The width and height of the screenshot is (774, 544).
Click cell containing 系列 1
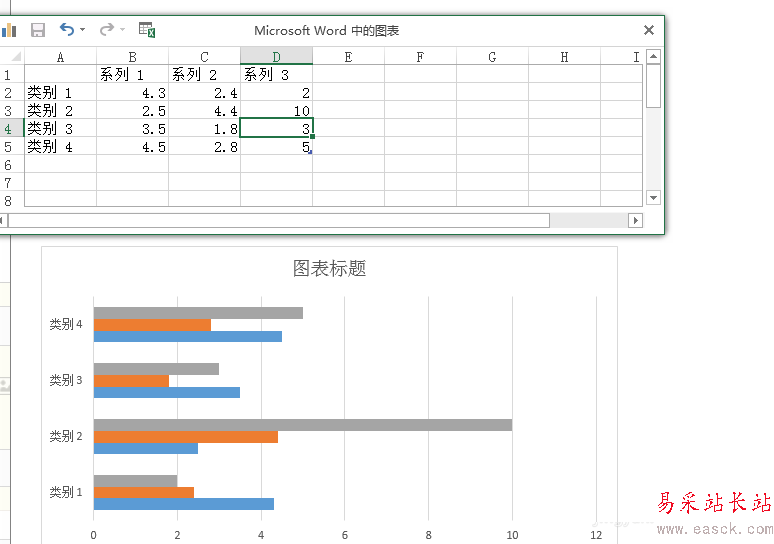[x=132, y=75]
